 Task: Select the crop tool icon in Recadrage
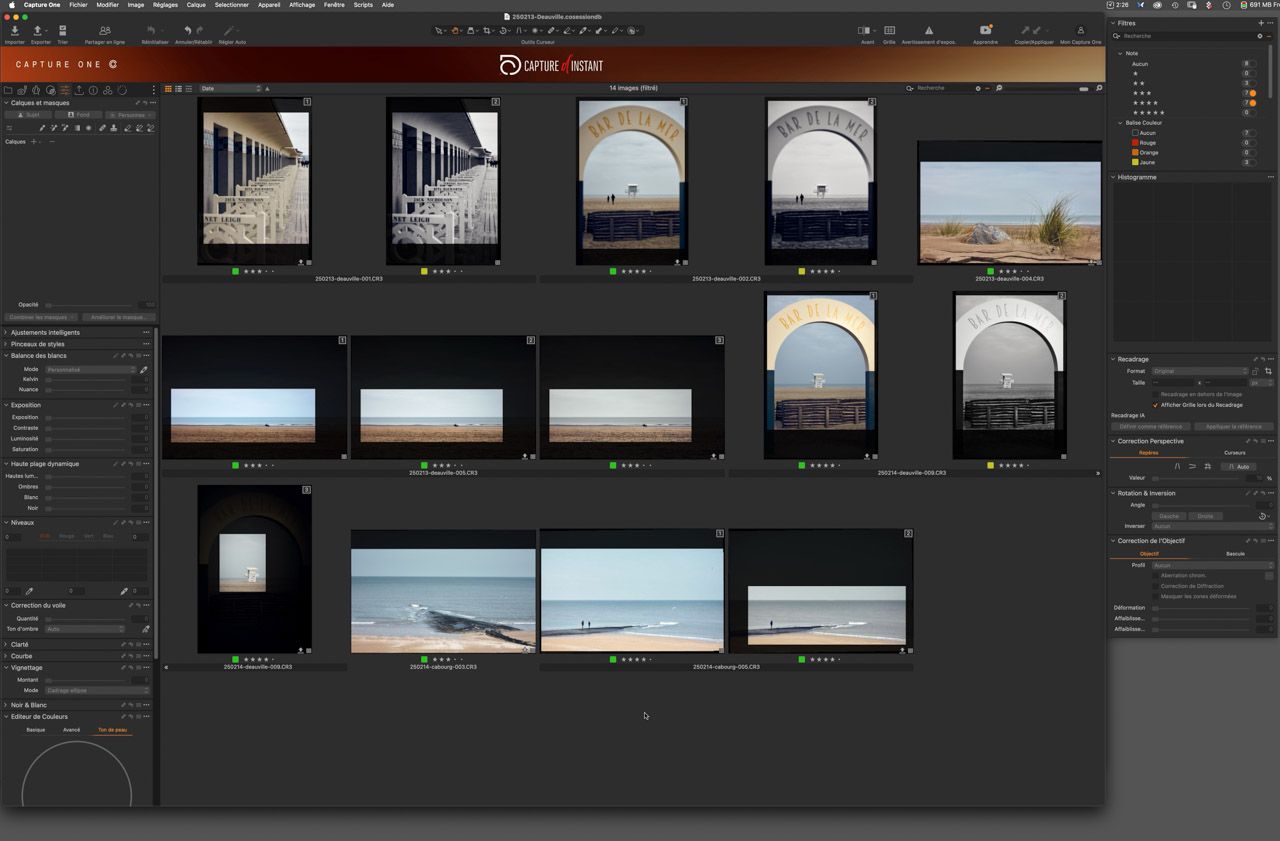[x=1268, y=371]
